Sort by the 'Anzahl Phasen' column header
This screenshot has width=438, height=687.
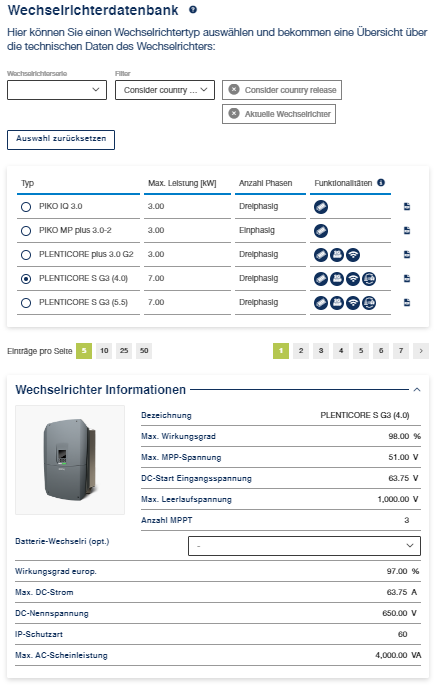point(265,183)
